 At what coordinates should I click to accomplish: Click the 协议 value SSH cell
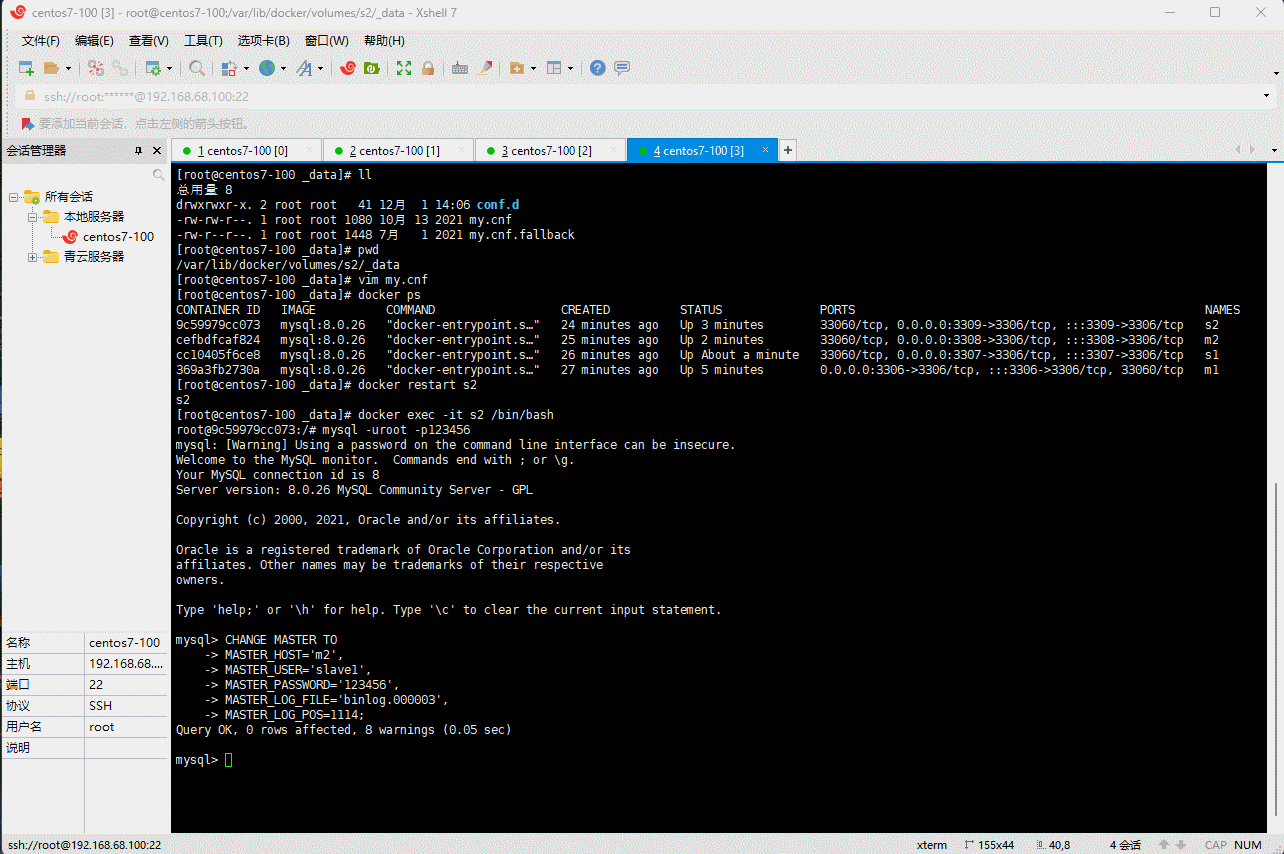point(126,706)
